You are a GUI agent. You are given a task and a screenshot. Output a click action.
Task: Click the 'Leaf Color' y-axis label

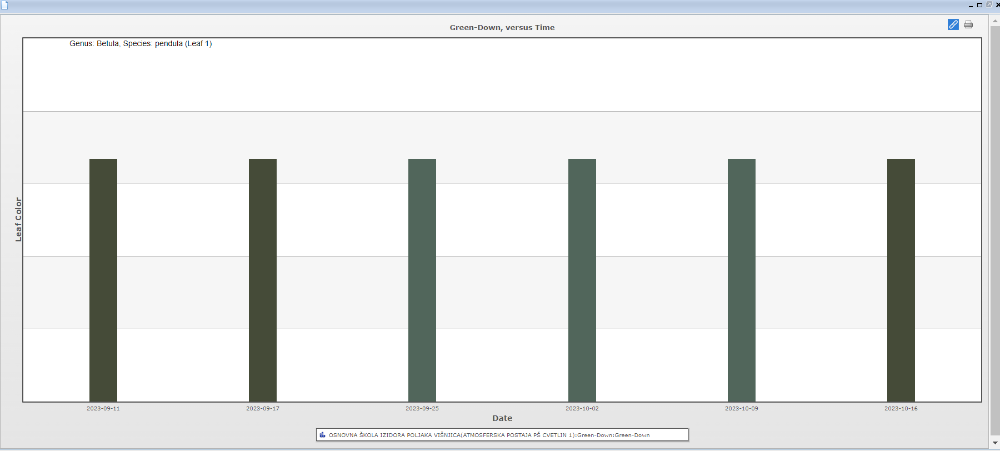coord(17,219)
